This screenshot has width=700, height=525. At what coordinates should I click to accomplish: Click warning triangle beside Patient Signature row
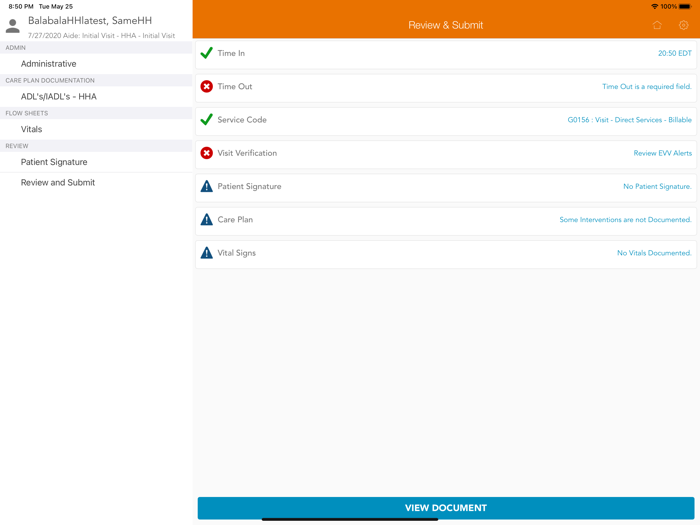tap(206, 186)
